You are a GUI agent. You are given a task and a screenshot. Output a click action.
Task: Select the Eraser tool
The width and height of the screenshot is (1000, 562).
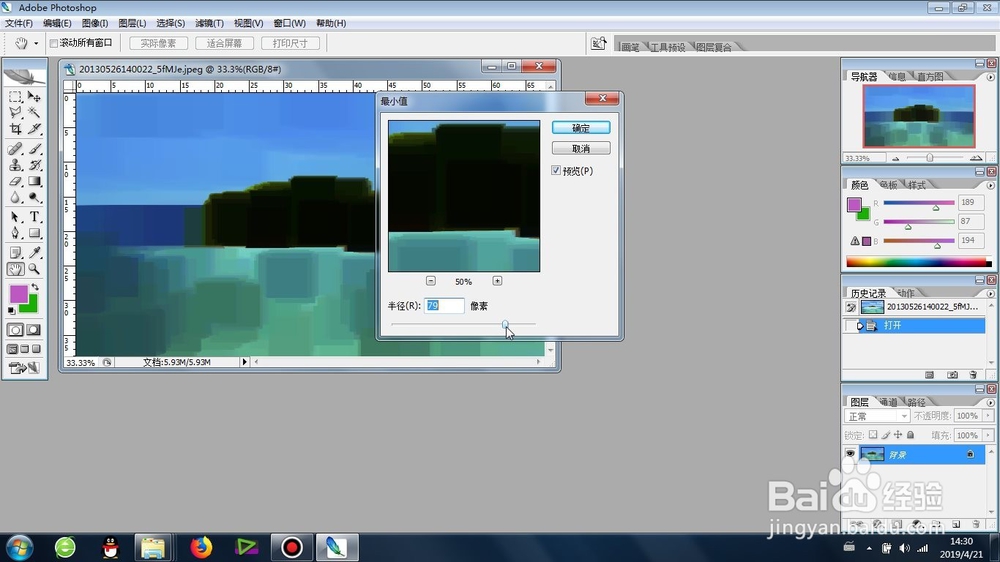[15, 182]
